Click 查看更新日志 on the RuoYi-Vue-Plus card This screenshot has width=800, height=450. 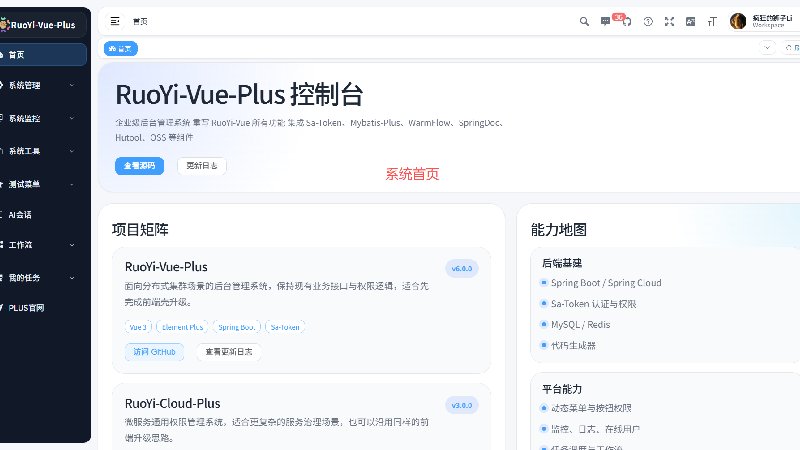[229, 352]
